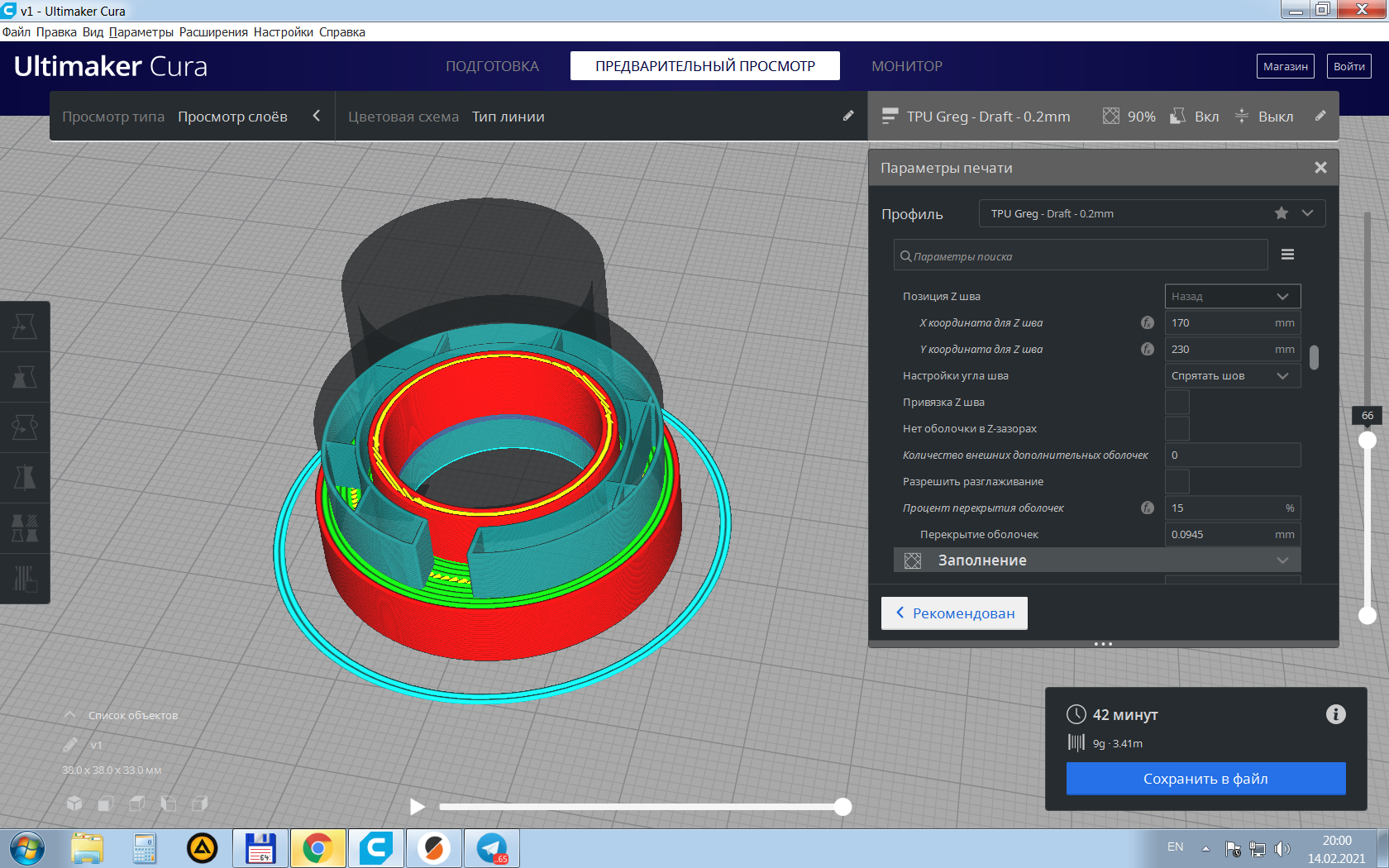Open the Файл menu

pos(17,32)
